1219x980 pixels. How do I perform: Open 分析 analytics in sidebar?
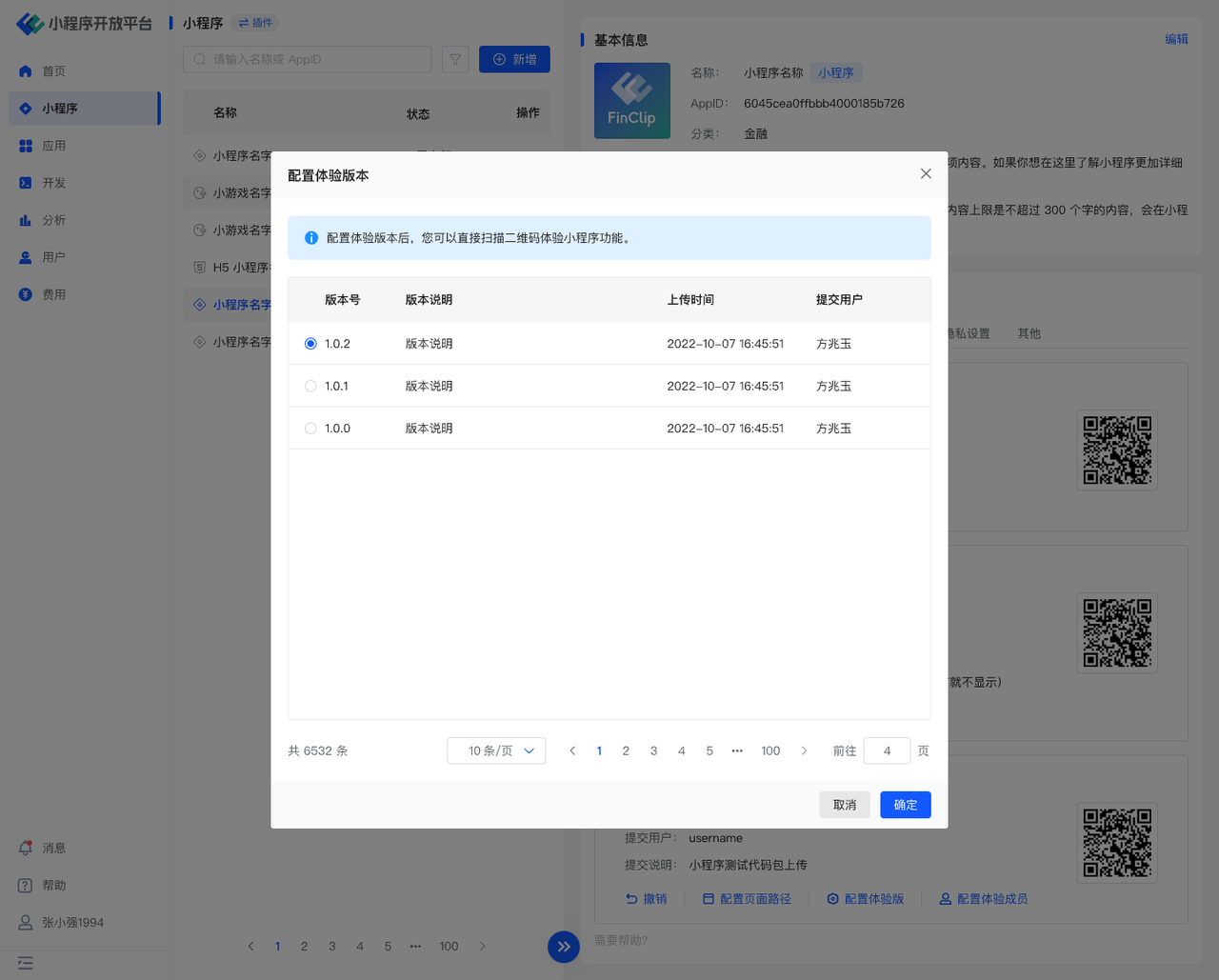(53, 220)
